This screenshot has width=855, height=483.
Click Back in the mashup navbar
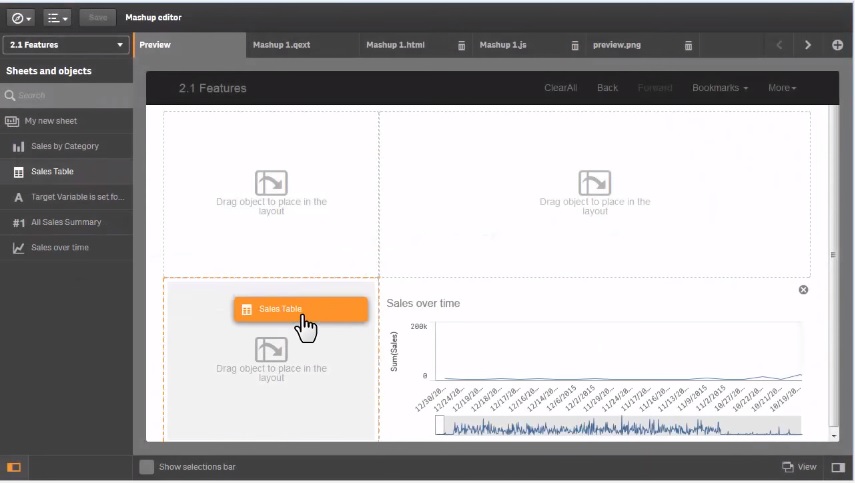(x=607, y=88)
